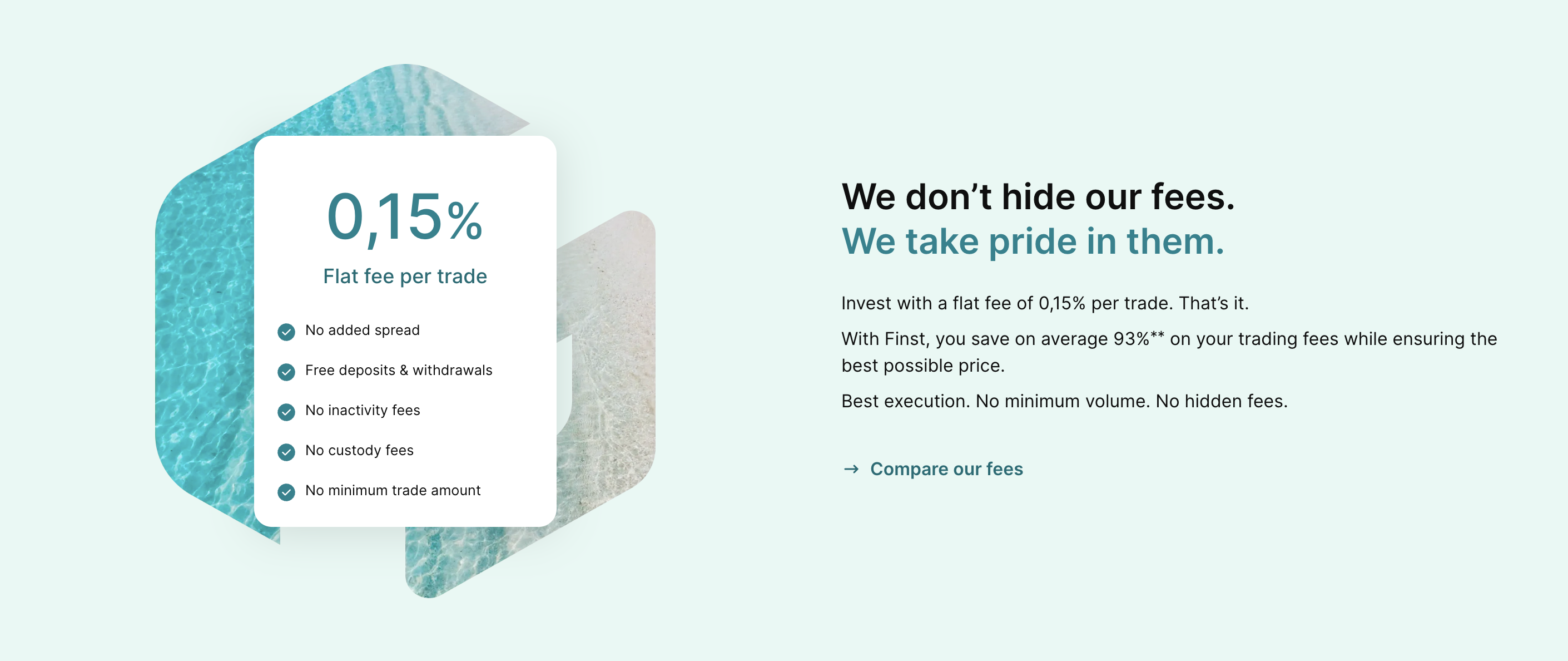Click the checkmark beside No minimum trade amount
The image size is (1568, 661).
click(286, 492)
